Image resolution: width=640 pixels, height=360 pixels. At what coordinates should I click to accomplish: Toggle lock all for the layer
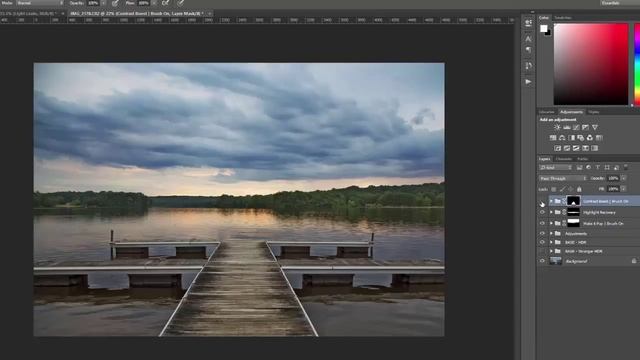[x=579, y=189]
